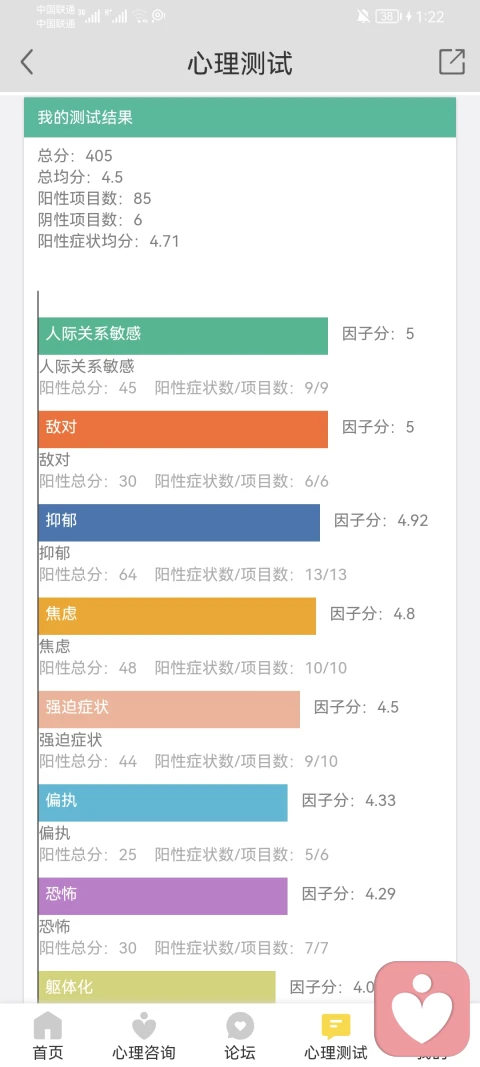The width and height of the screenshot is (480, 1067).
Task: Tap the battery indicator in status bar
Action: (x=387, y=16)
